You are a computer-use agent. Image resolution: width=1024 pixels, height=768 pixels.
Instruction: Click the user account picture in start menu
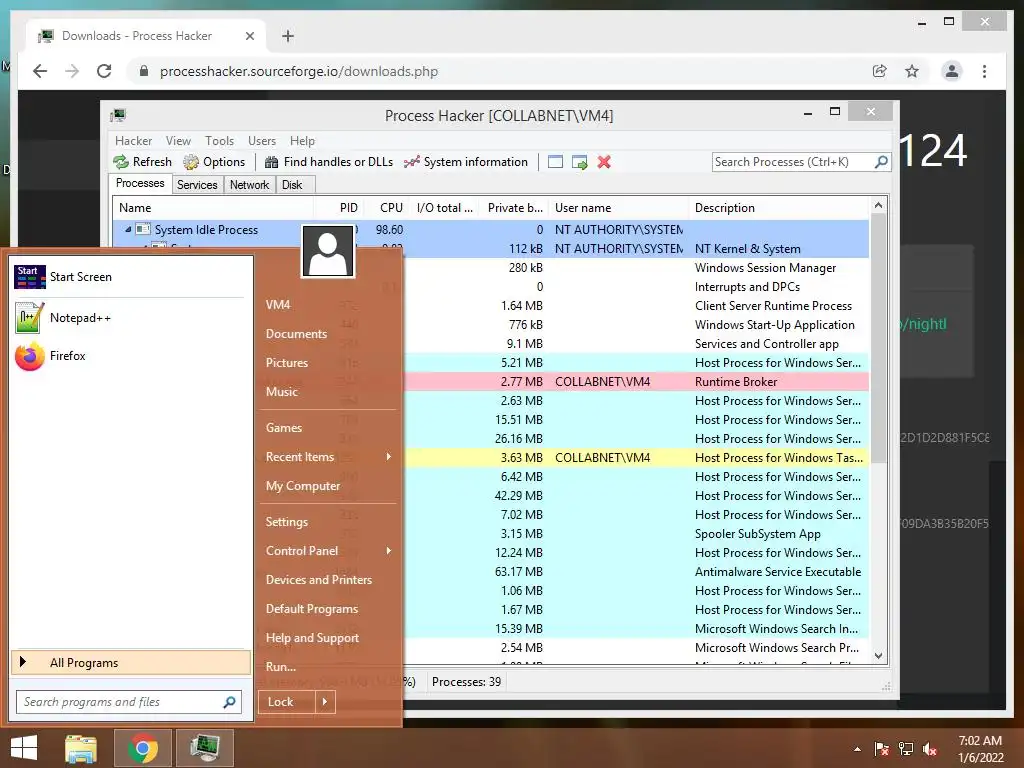point(328,251)
